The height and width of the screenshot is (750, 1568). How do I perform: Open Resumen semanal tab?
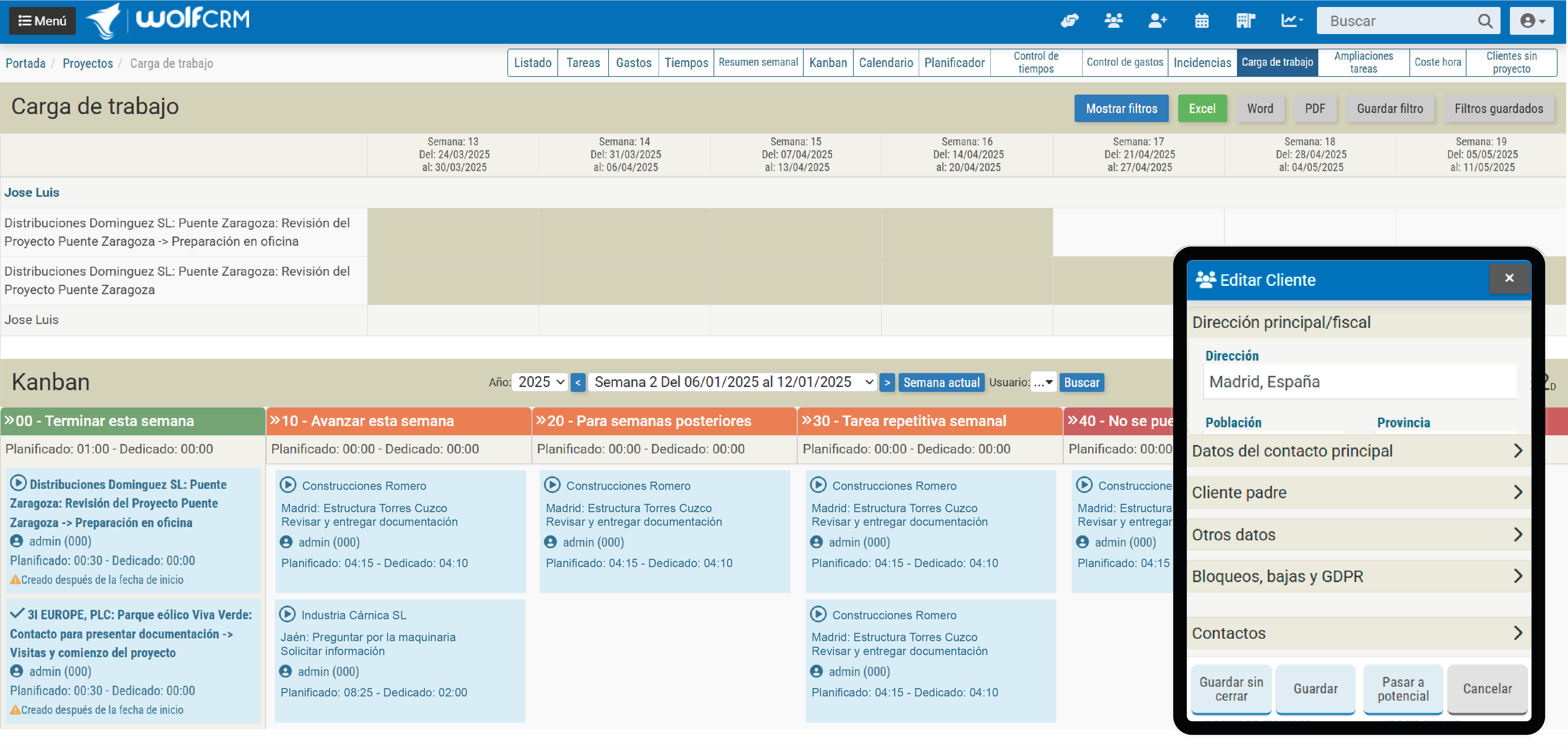pyautogui.click(x=758, y=63)
